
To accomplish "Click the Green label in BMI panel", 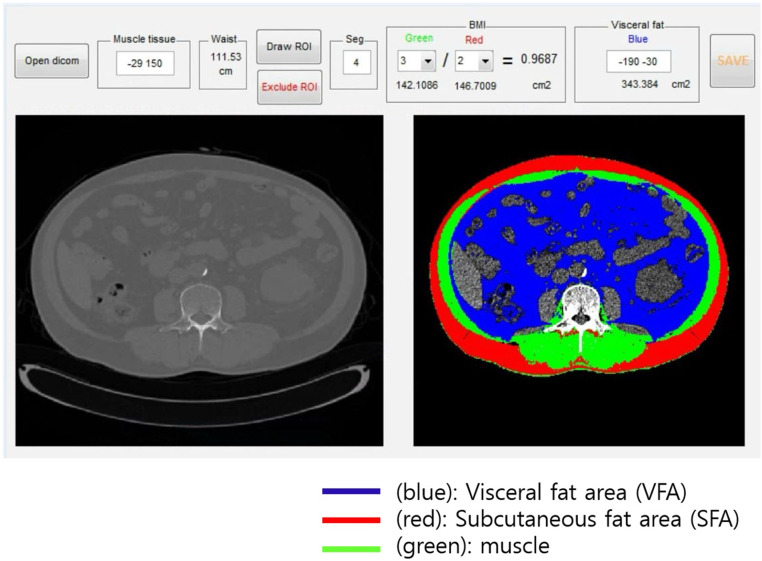I will point(419,38).
